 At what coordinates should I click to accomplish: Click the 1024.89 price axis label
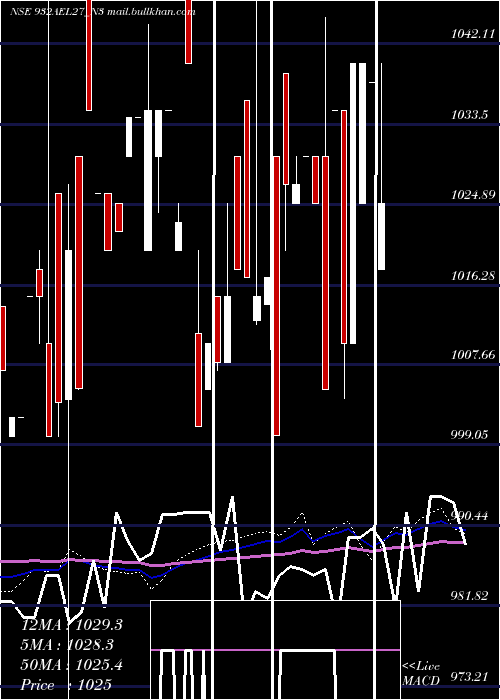click(x=474, y=195)
